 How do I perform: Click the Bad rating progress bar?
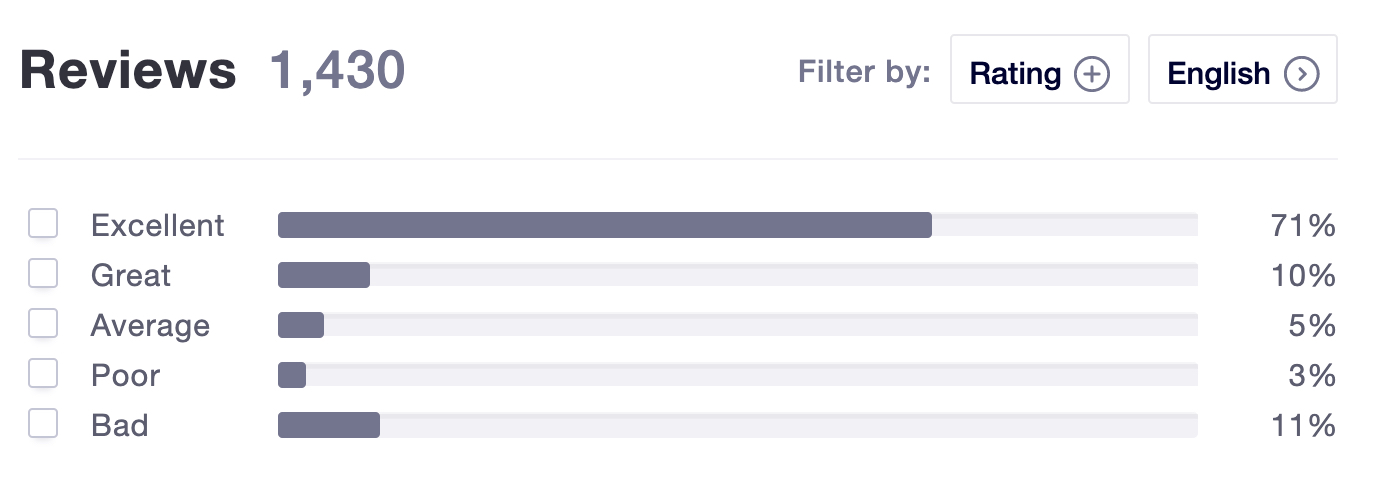click(738, 425)
